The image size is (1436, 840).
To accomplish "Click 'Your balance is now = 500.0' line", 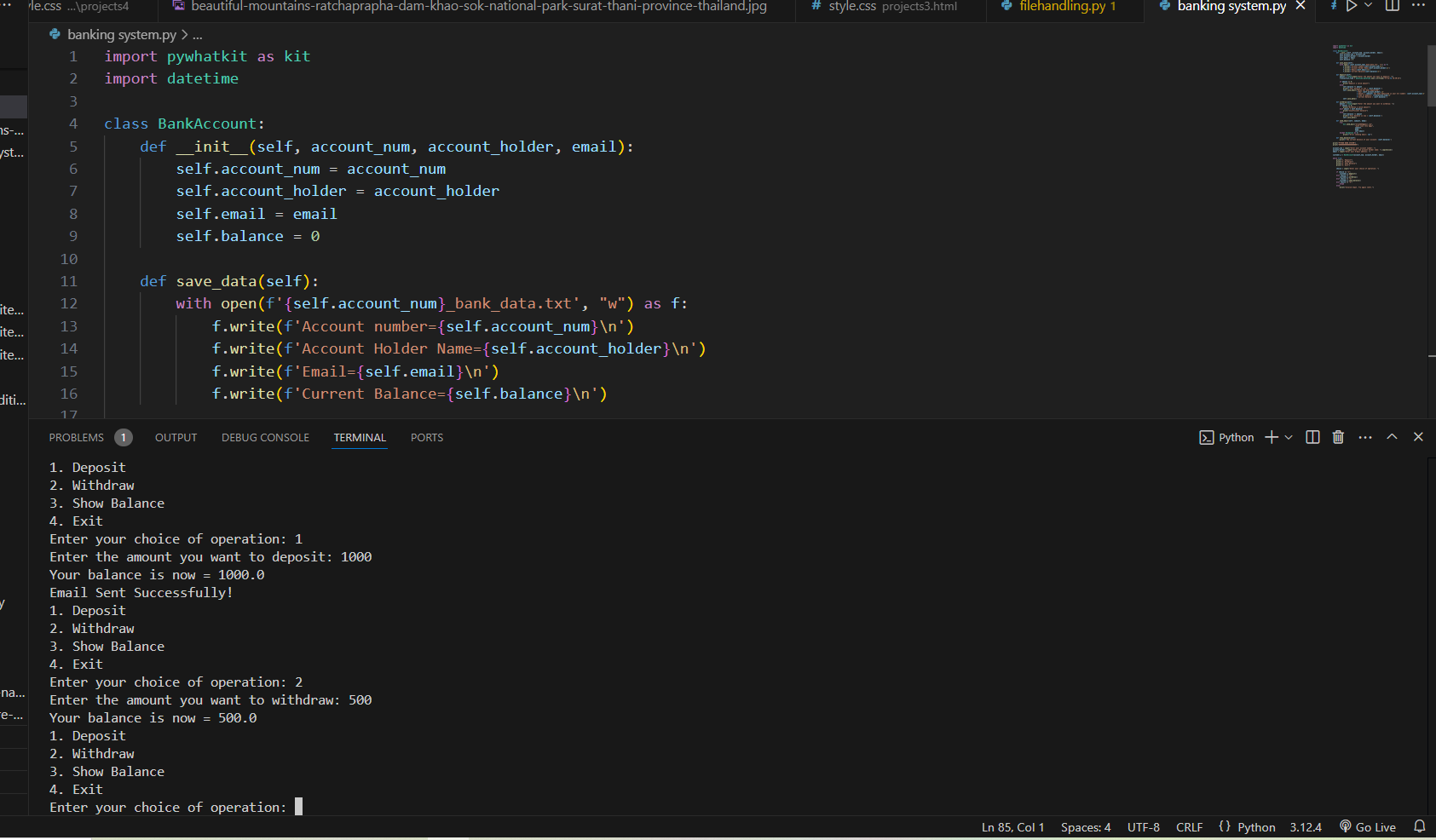I will tap(153, 717).
